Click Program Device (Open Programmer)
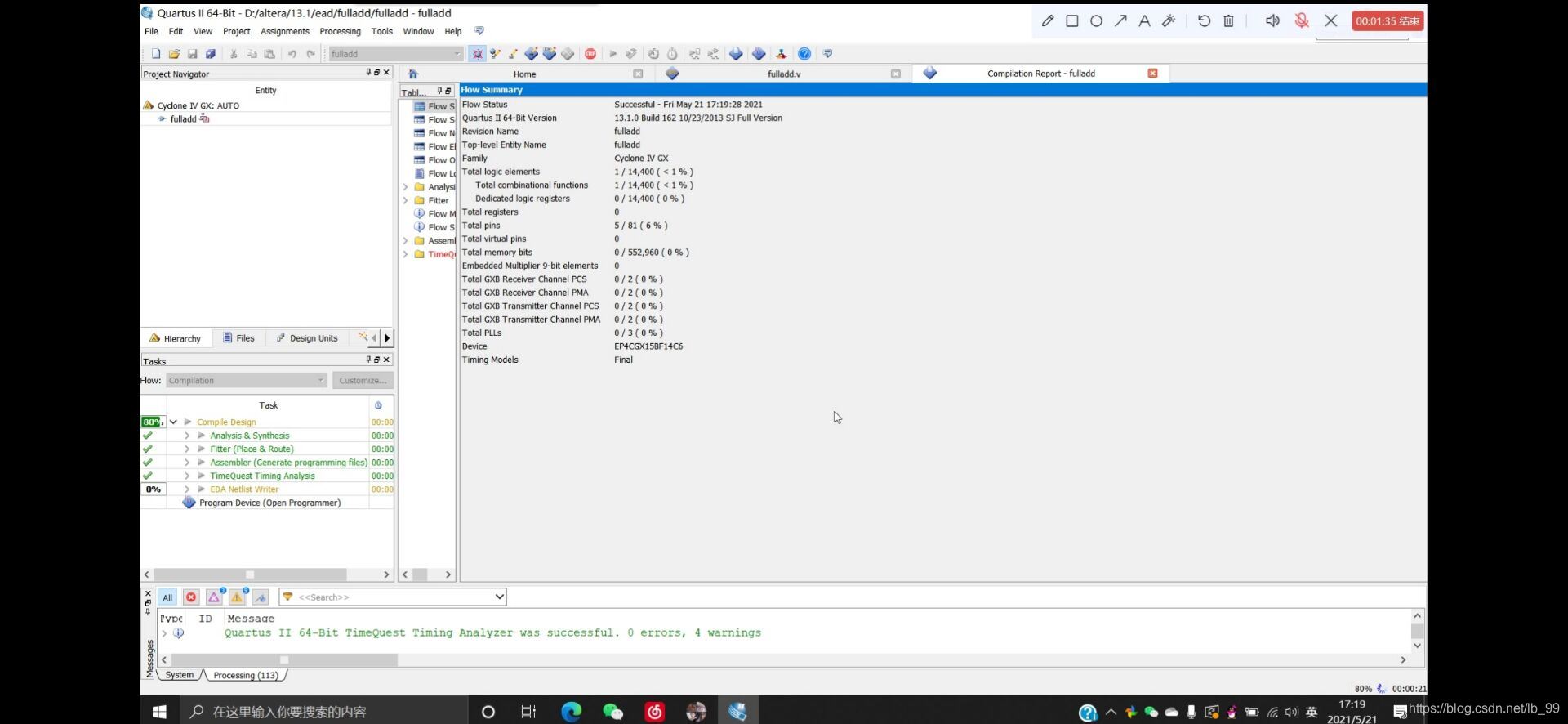This screenshot has width=1568, height=724. click(x=269, y=503)
